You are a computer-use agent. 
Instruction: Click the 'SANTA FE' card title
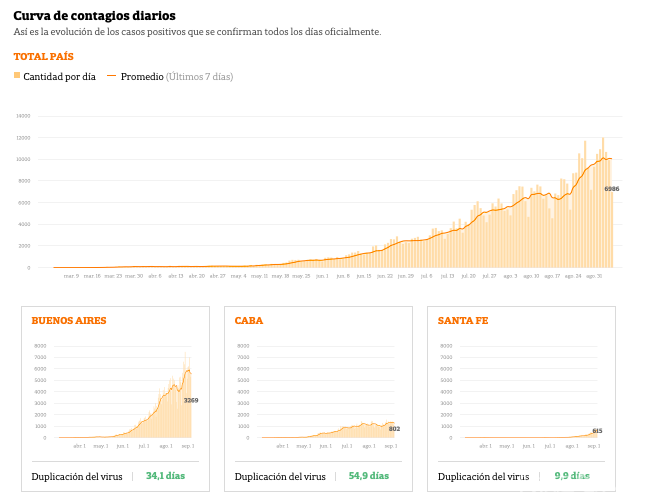463,321
